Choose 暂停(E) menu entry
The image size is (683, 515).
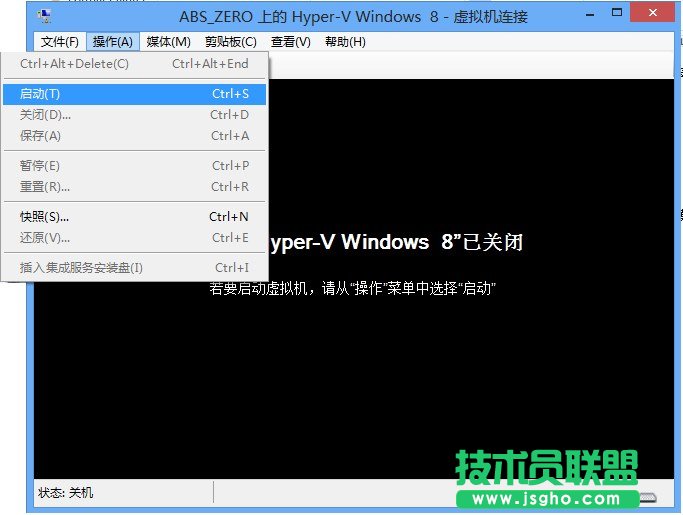134,166
